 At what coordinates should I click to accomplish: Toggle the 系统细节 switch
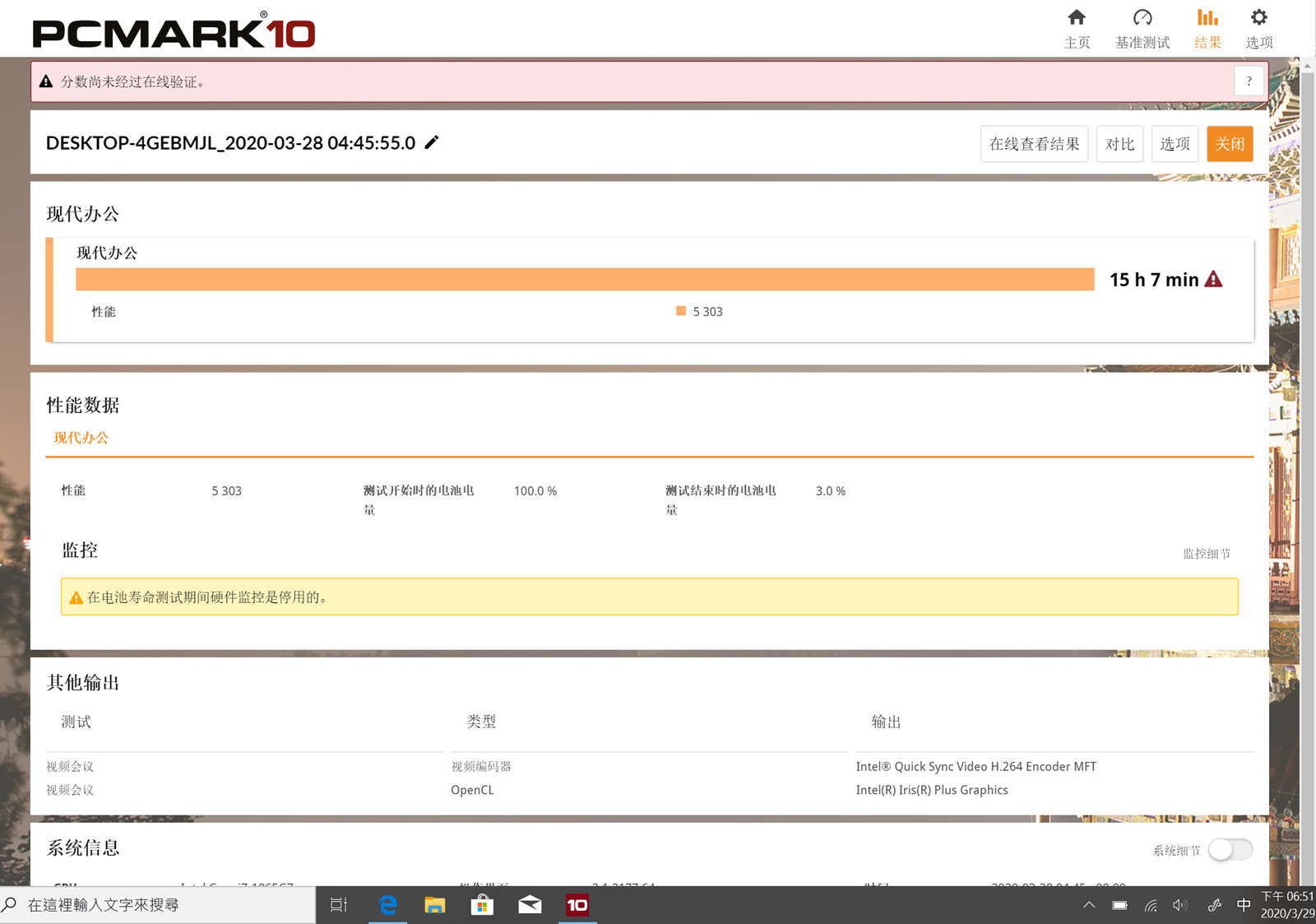click(x=1230, y=850)
